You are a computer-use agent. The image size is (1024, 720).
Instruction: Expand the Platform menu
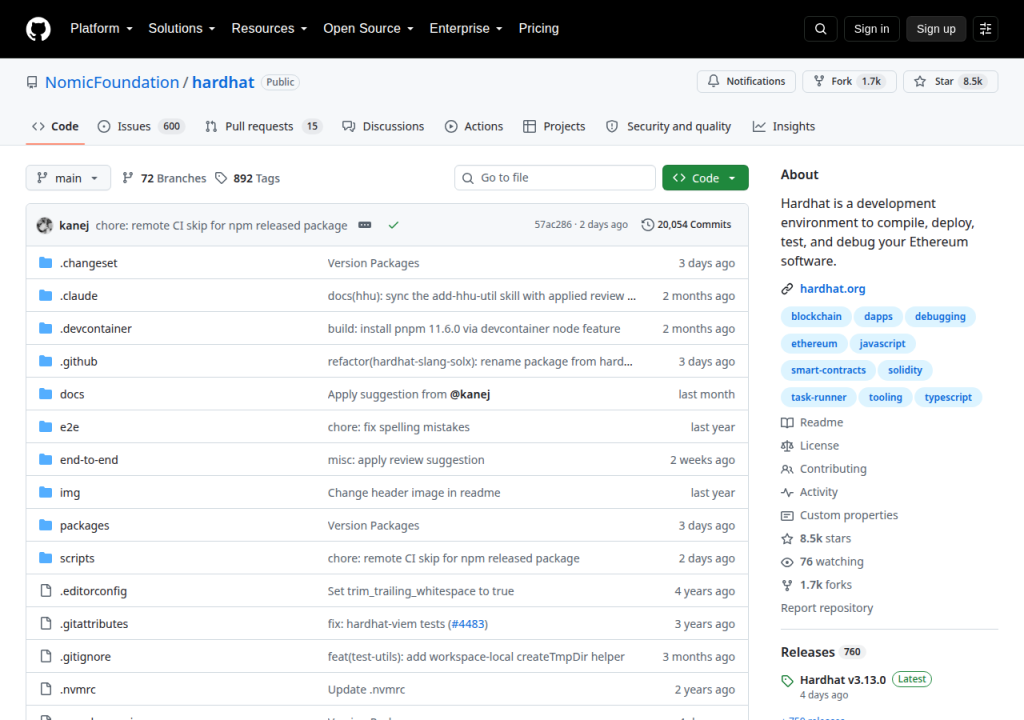(101, 29)
